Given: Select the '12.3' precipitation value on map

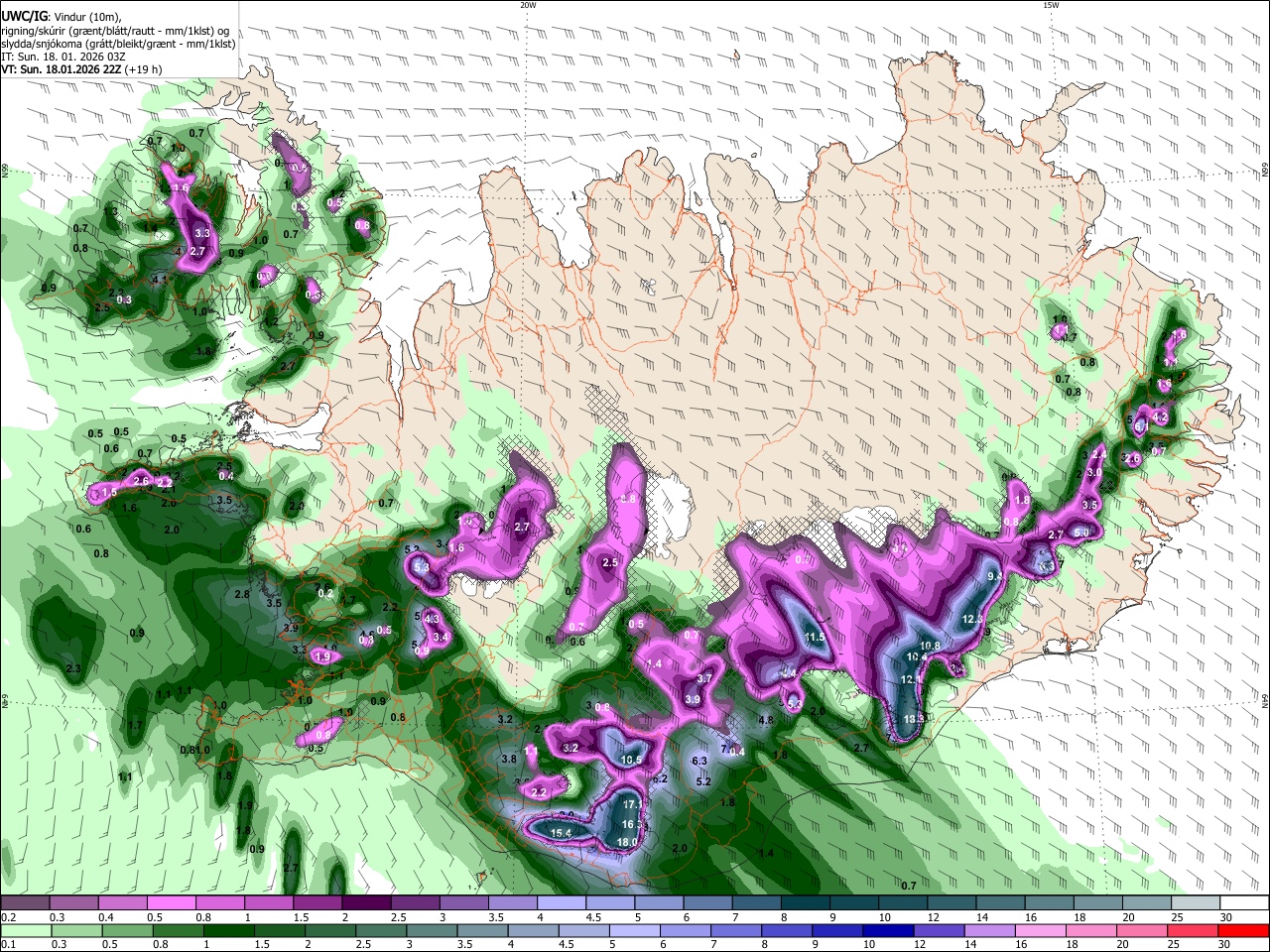Looking at the screenshot, I should click(972, 619).
